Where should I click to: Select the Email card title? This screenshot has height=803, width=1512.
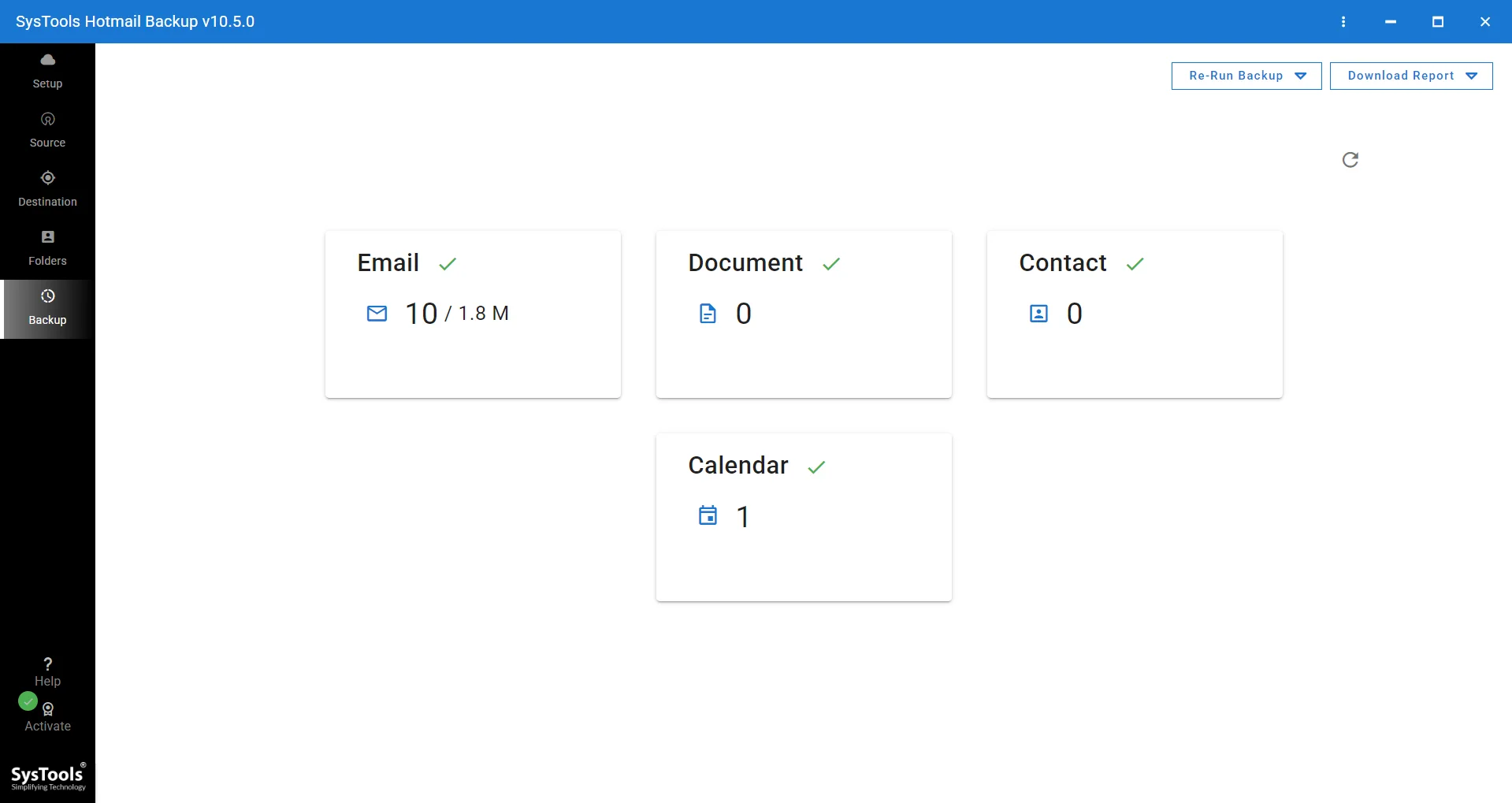[388, 262]
